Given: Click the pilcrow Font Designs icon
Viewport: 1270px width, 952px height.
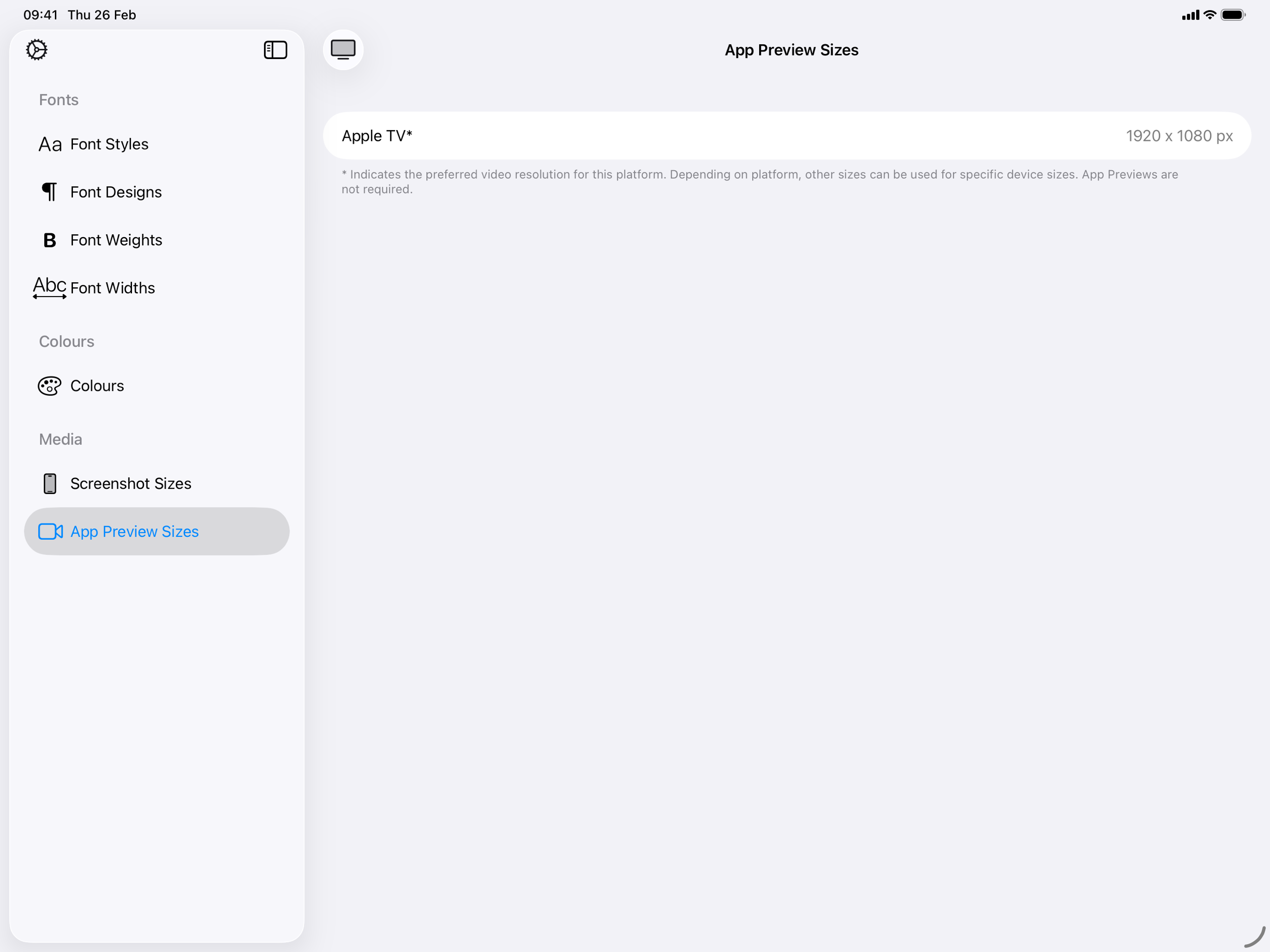Looking at the screenshot, I should (50, 192).
